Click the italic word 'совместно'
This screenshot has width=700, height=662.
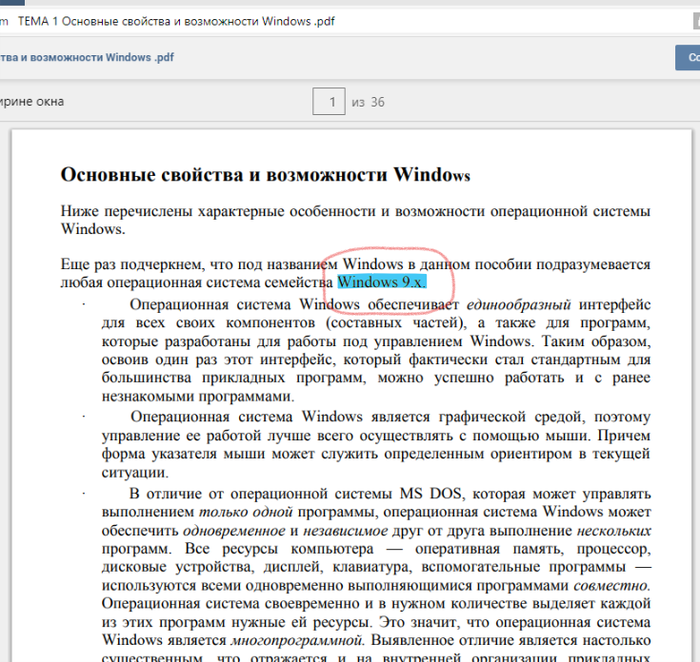(612, 585)
